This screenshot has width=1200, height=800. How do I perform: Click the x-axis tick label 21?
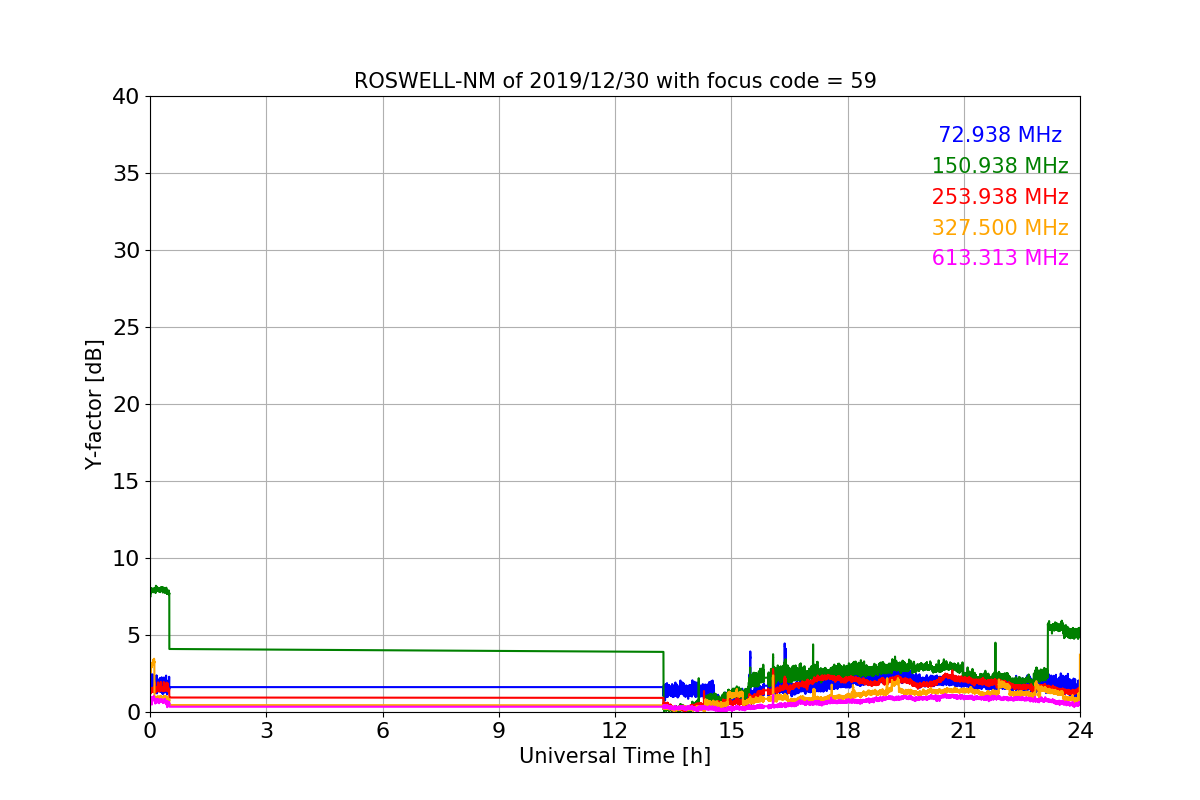[x=964, y=731]
